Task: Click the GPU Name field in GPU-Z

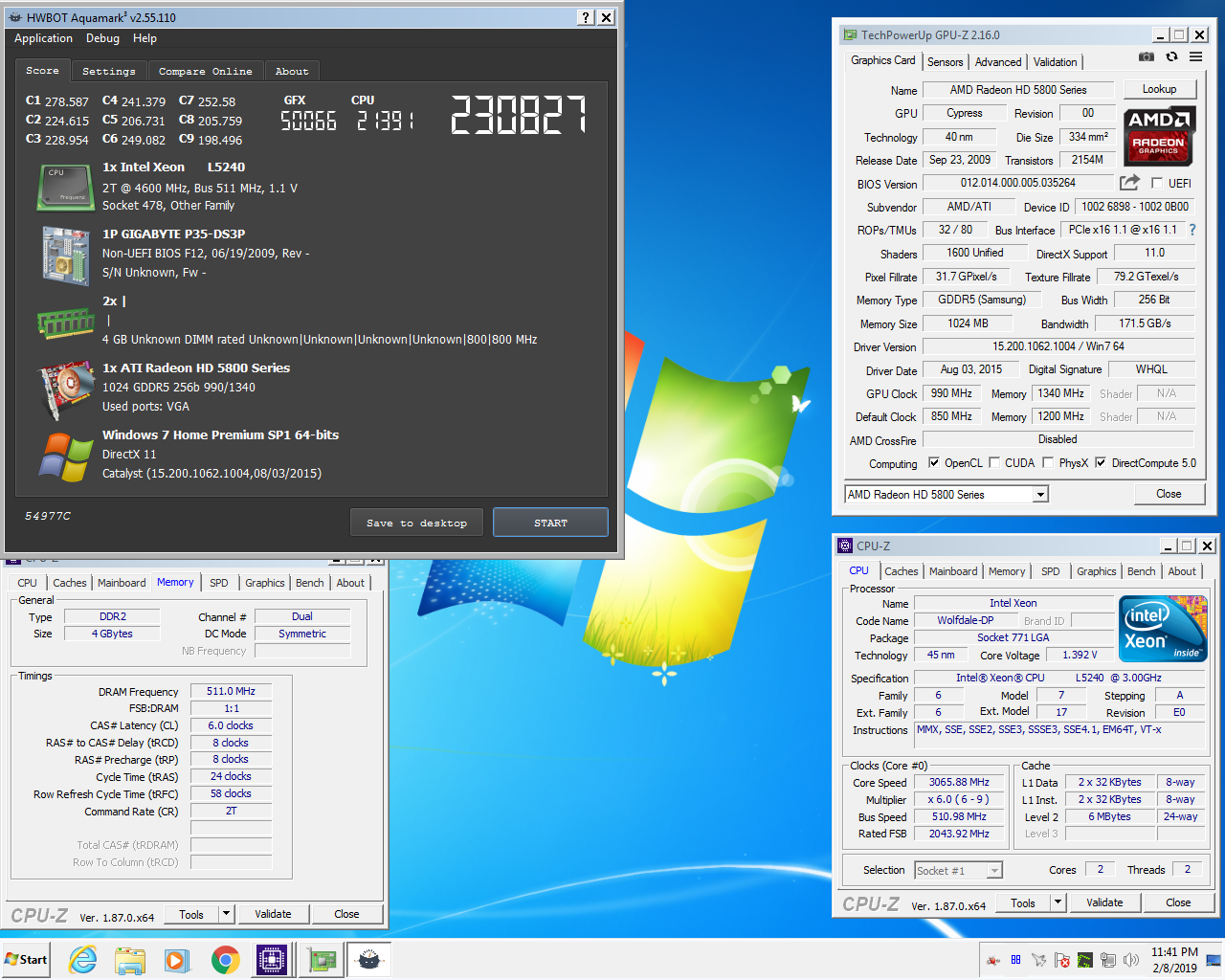Action: click(1018, 90)
